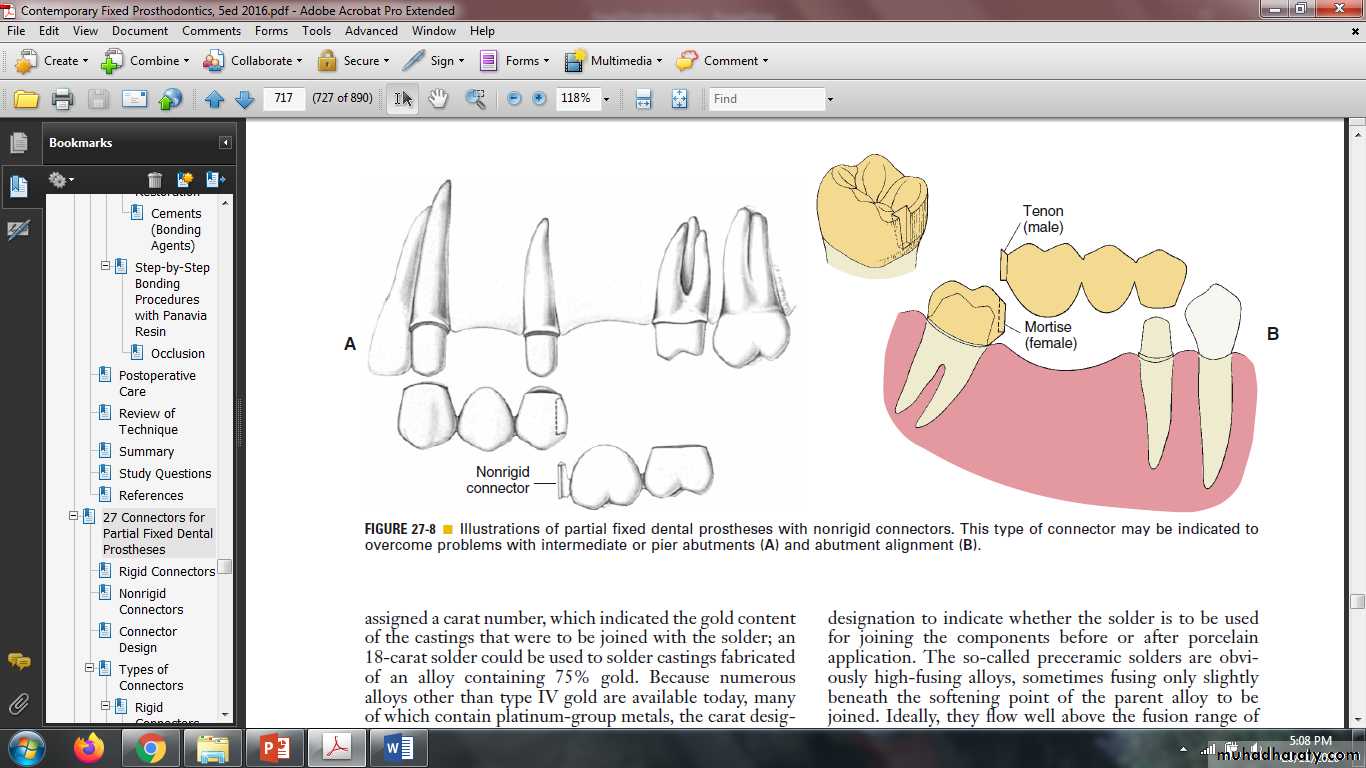1366x768 pixels.
Task: Open the 'Nonrigid Connectors' bookmark
Action: click(150, 601)
